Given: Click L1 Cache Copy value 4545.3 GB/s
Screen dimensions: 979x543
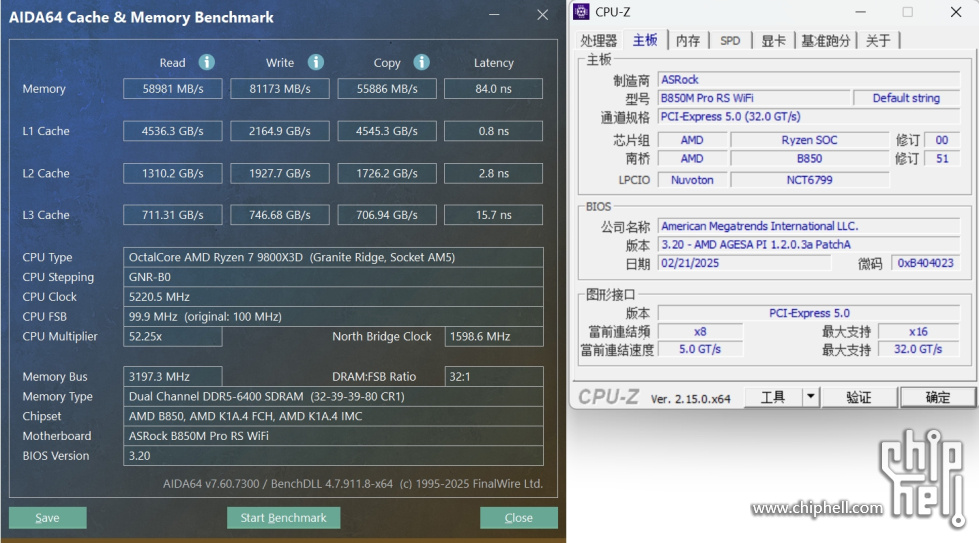Looking at the screenshot, I should [x=387, y=131].
